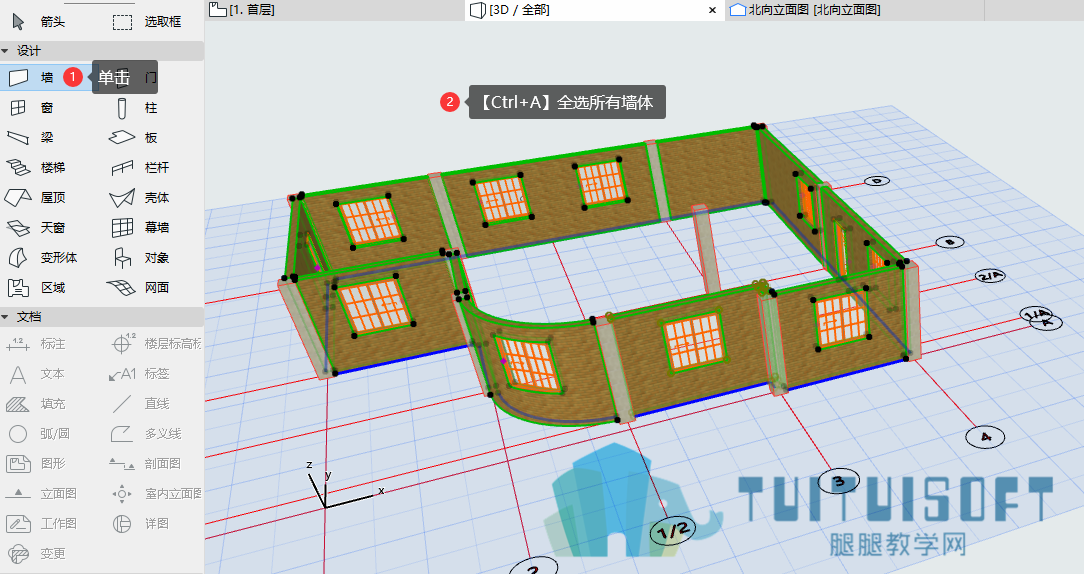Choose the Column (柱) tool
Screen dimensions: 1084x574
137,108
